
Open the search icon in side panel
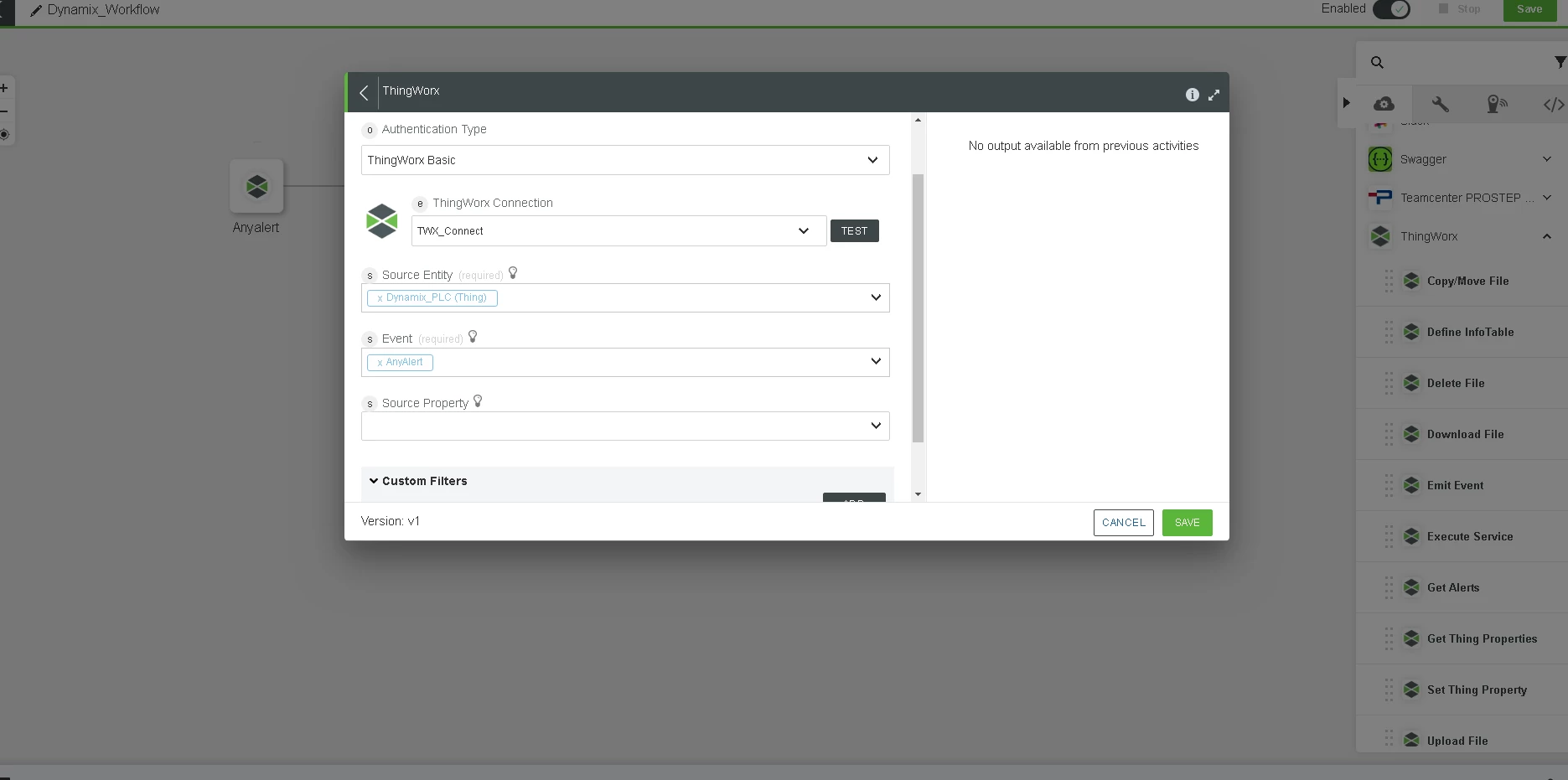tap(1377, 62)
